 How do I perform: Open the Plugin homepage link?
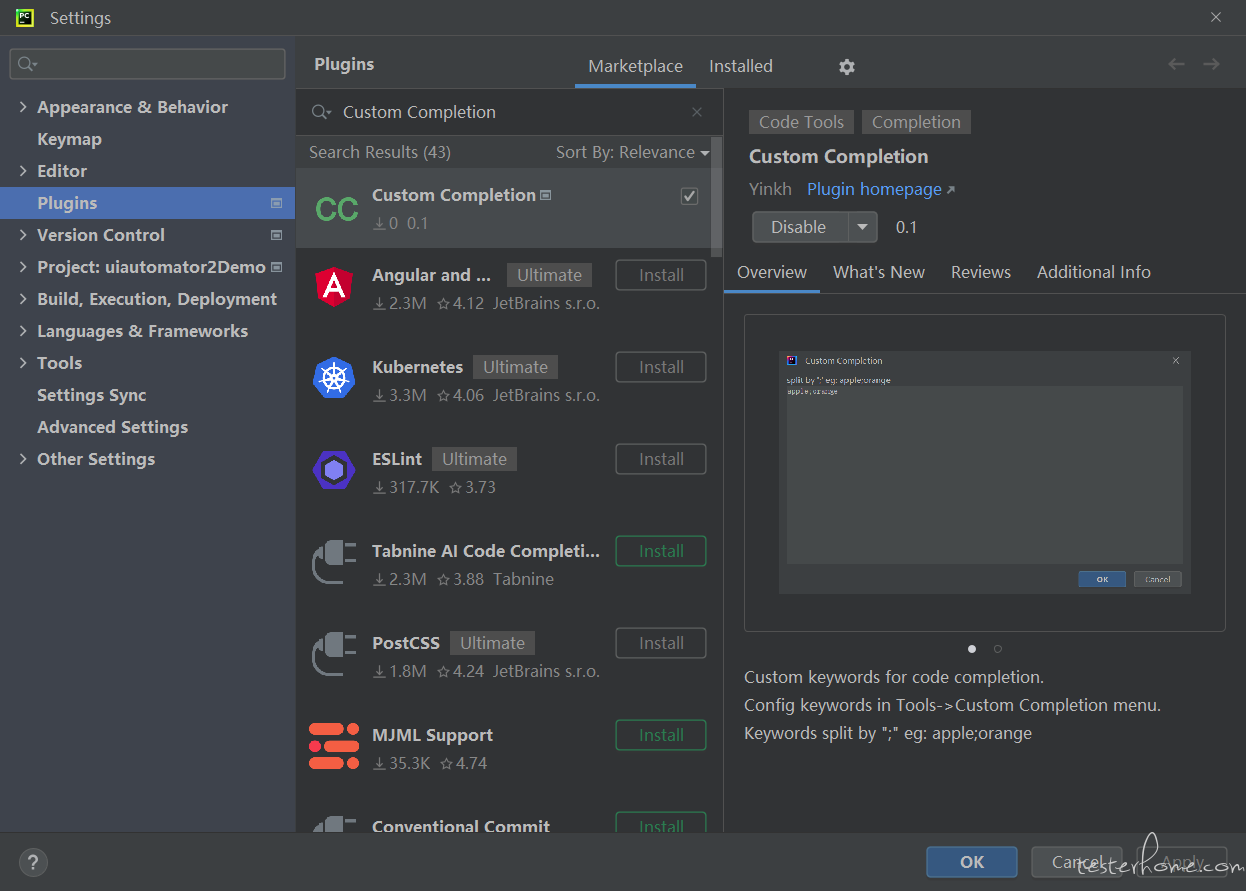pyautogui.click(x=881, y=189)
